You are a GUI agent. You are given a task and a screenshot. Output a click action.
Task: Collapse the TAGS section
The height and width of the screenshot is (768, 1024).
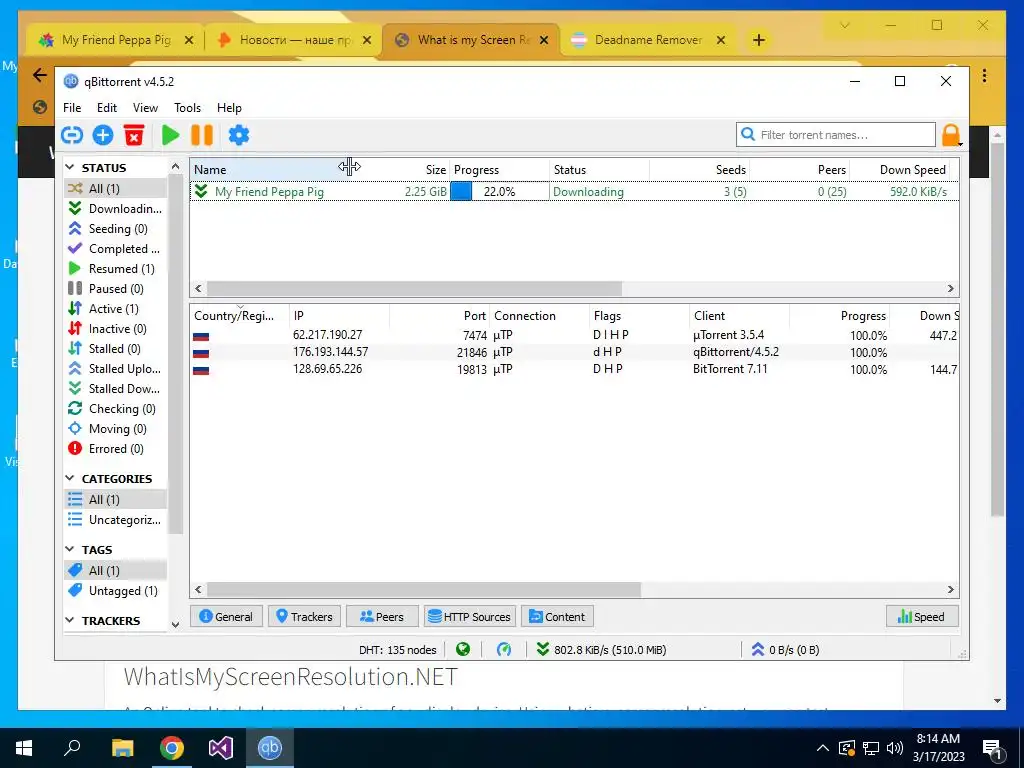coord(70,549)
